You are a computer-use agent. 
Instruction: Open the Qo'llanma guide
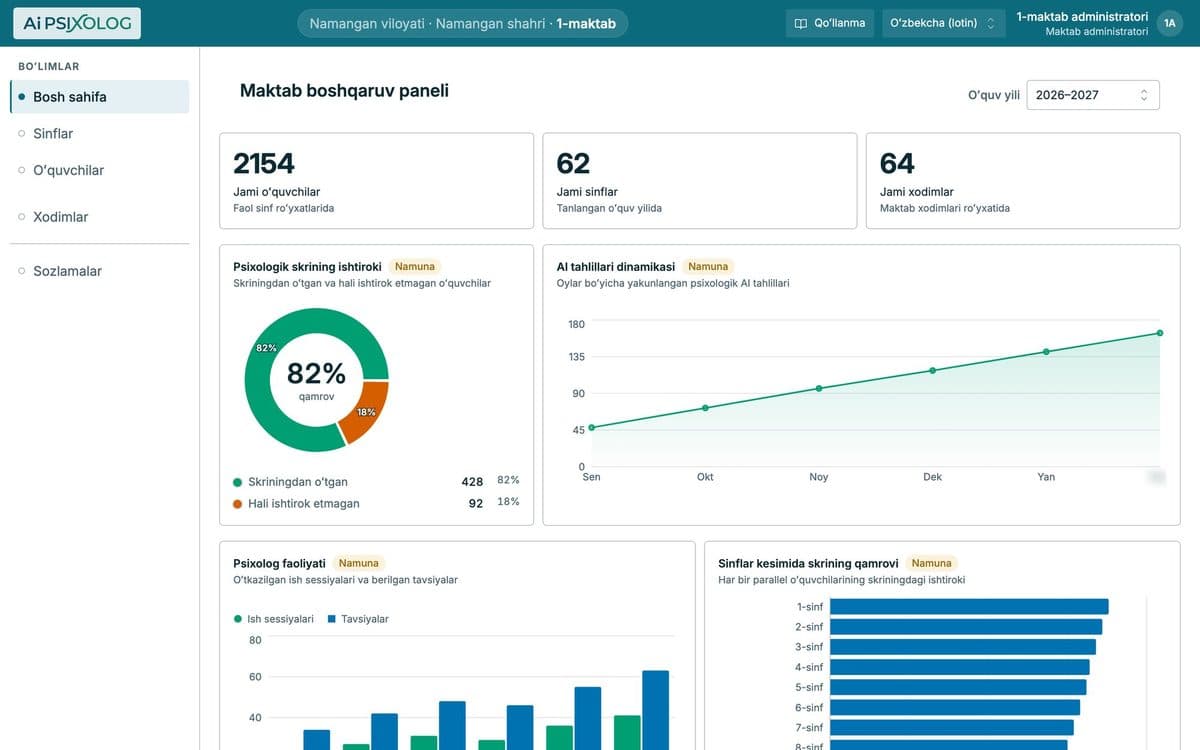pos(830,23)
